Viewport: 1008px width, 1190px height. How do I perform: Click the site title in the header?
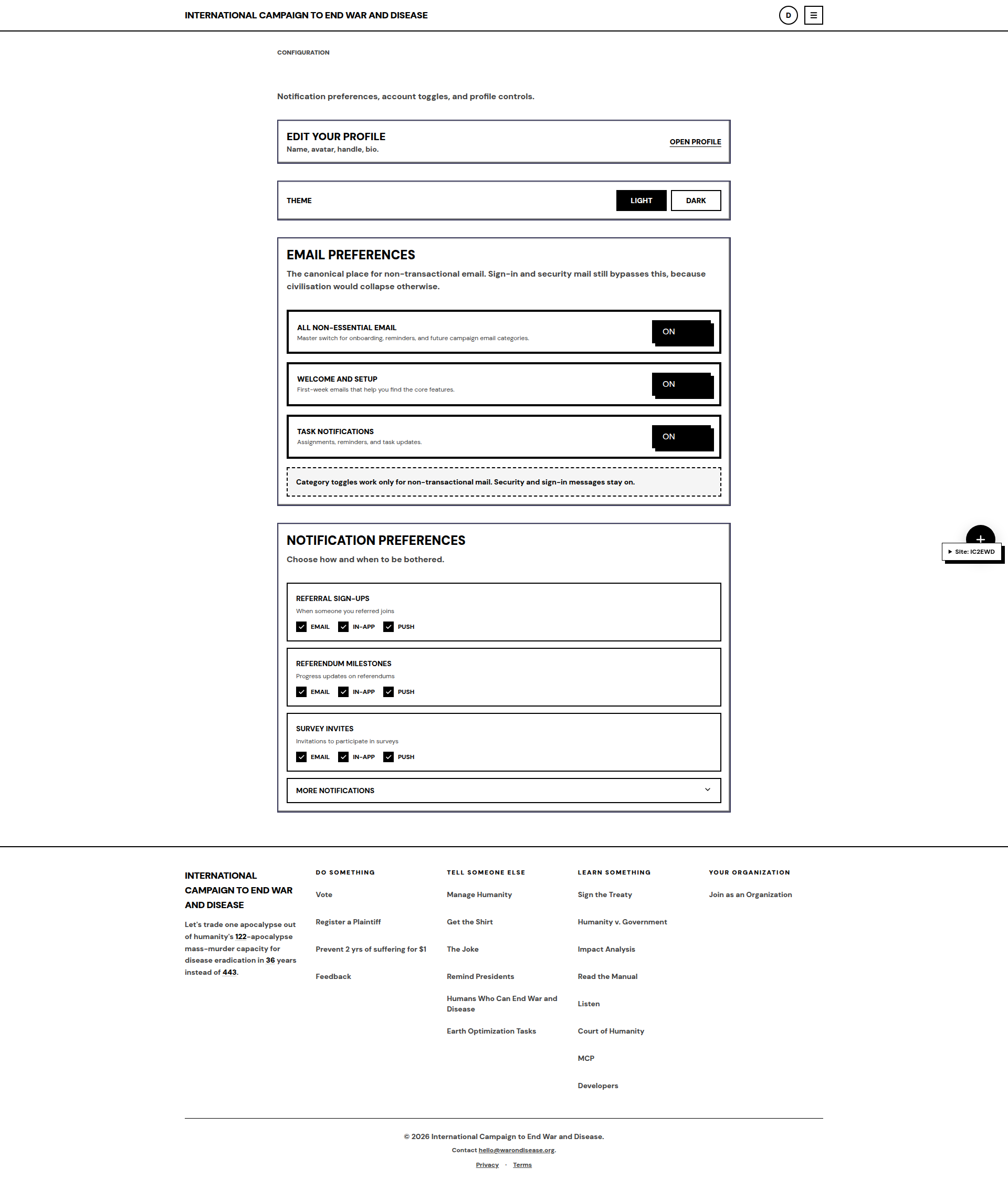[x=306, y=15]
